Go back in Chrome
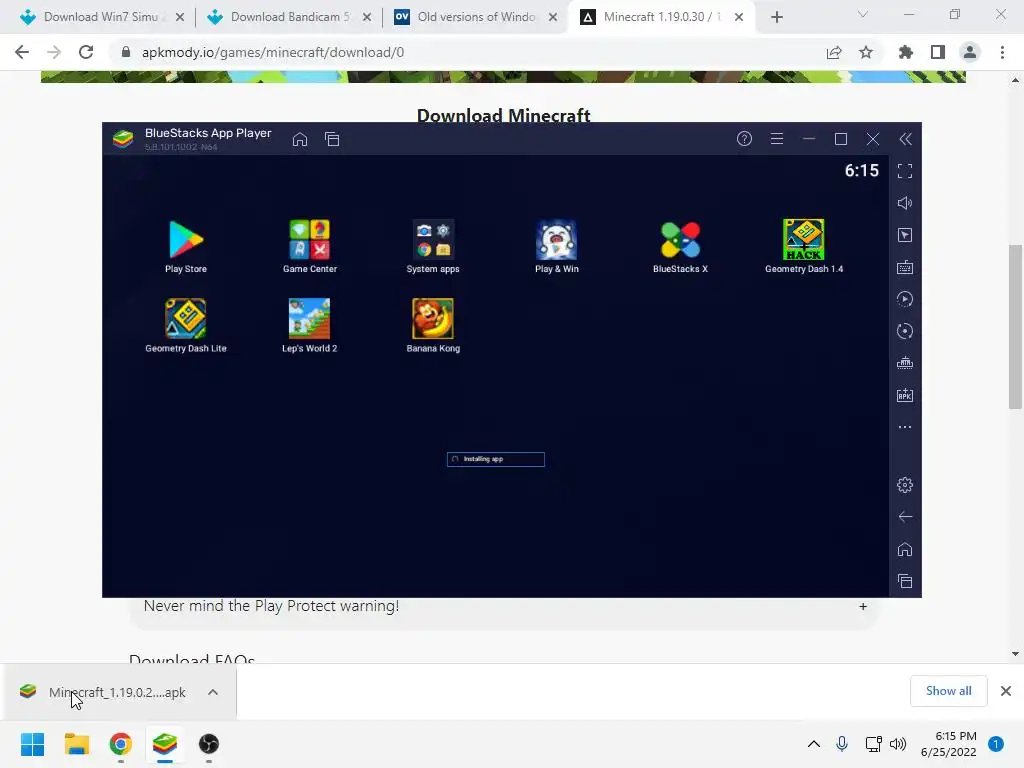The height and width of the screenshot is (768, 1024). pyautogui.click(x=22, y=52)
